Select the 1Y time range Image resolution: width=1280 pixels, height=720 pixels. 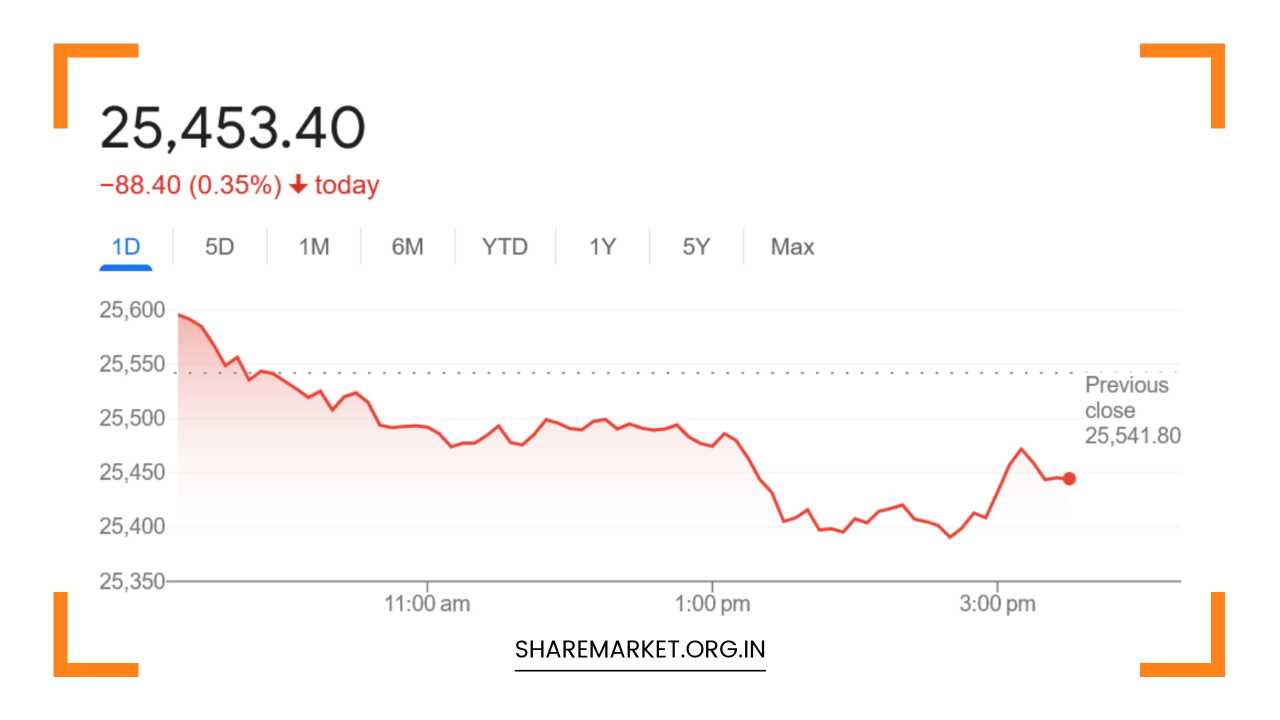[x=601, y=246]
